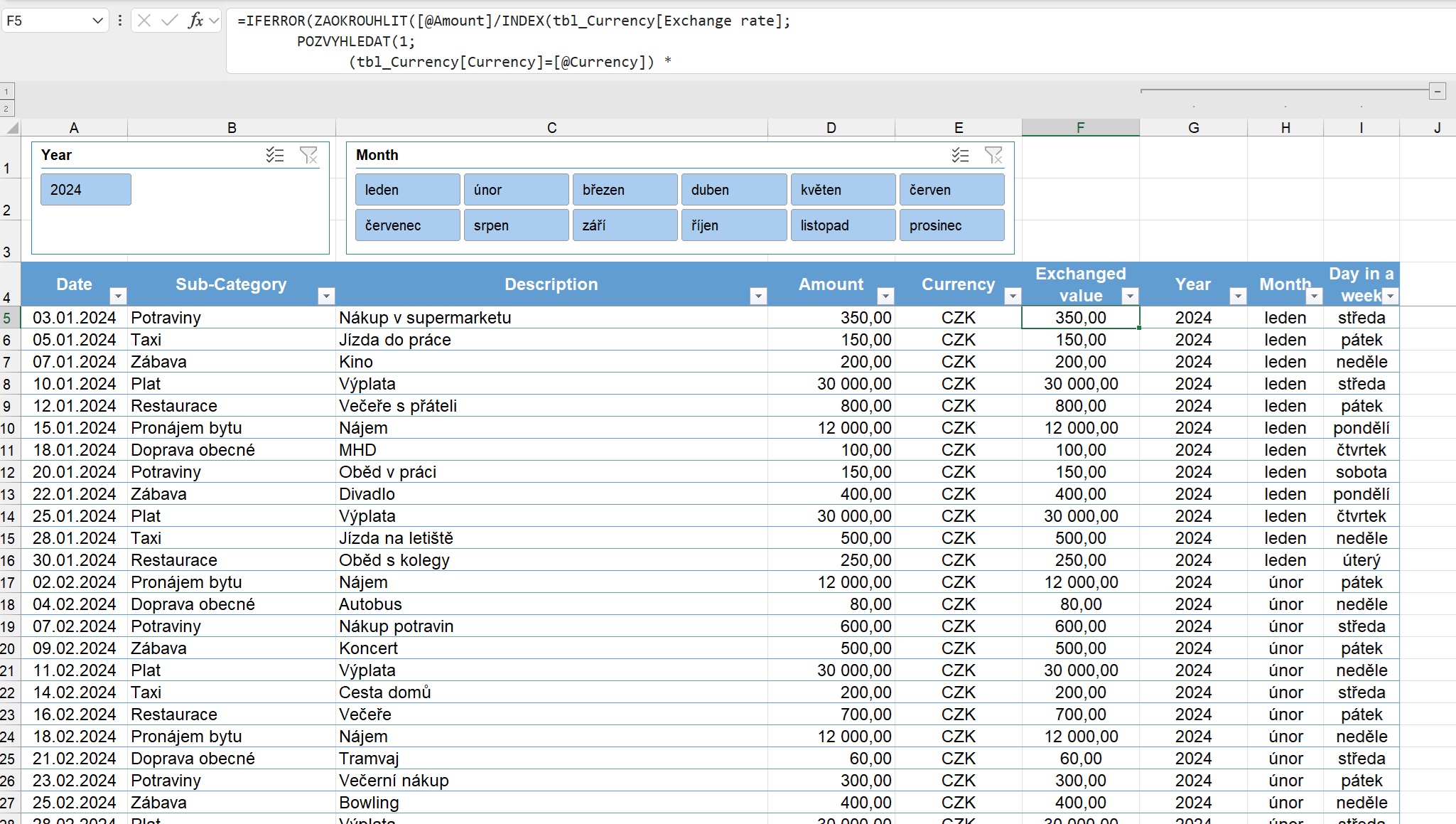The image size is (1456, 824).
Task: Toggle the únor month slicer item
Action: click(517, 190)
